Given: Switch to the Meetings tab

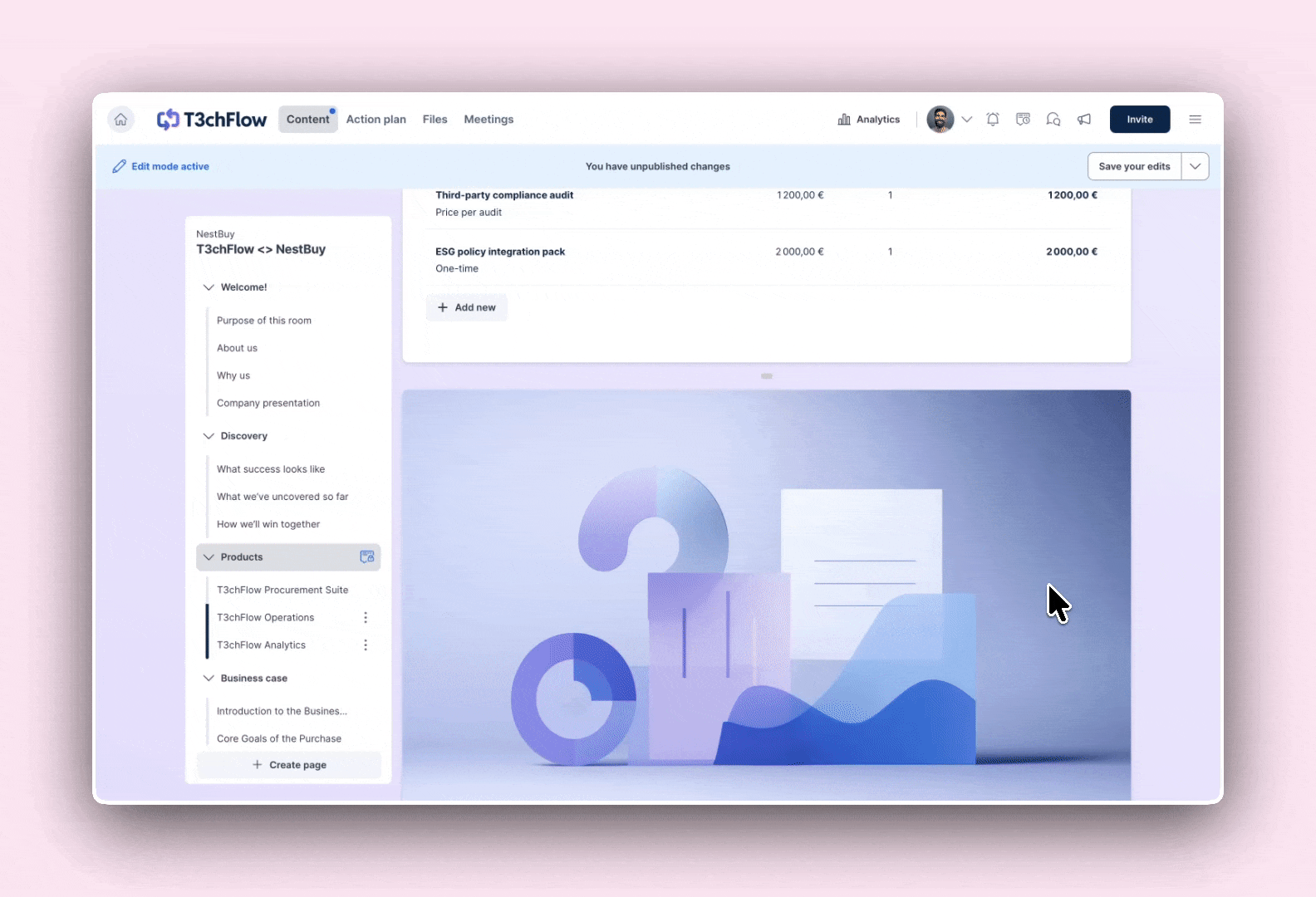Looking at the screenshot, I should 489,120.
